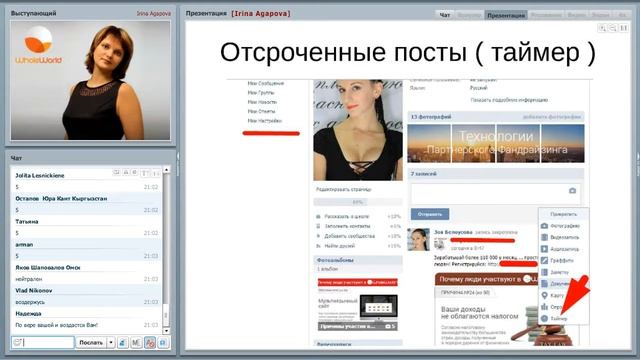Click the user icon next to Послать dropdown

[122, 343]
